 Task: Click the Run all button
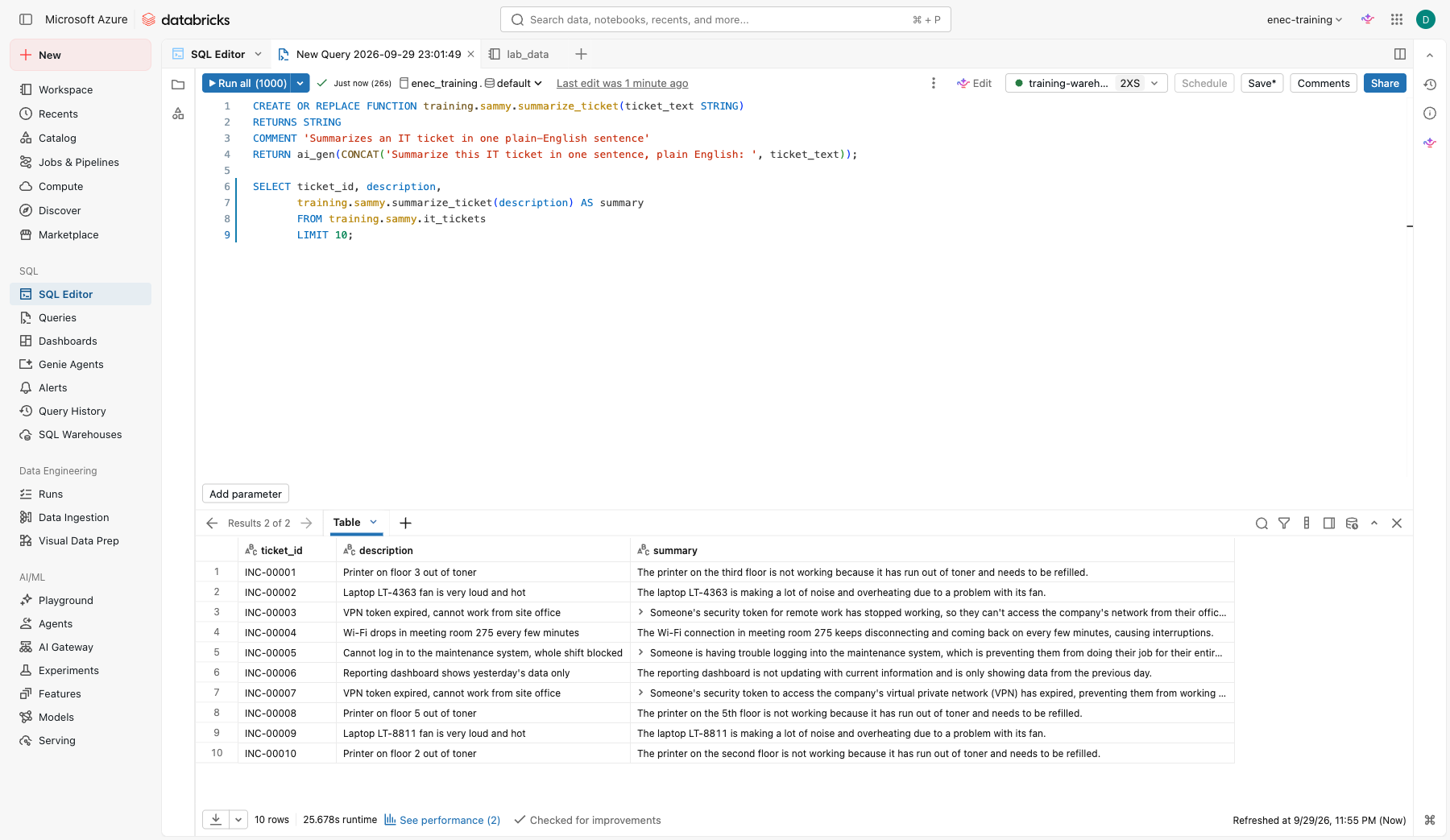247,83
